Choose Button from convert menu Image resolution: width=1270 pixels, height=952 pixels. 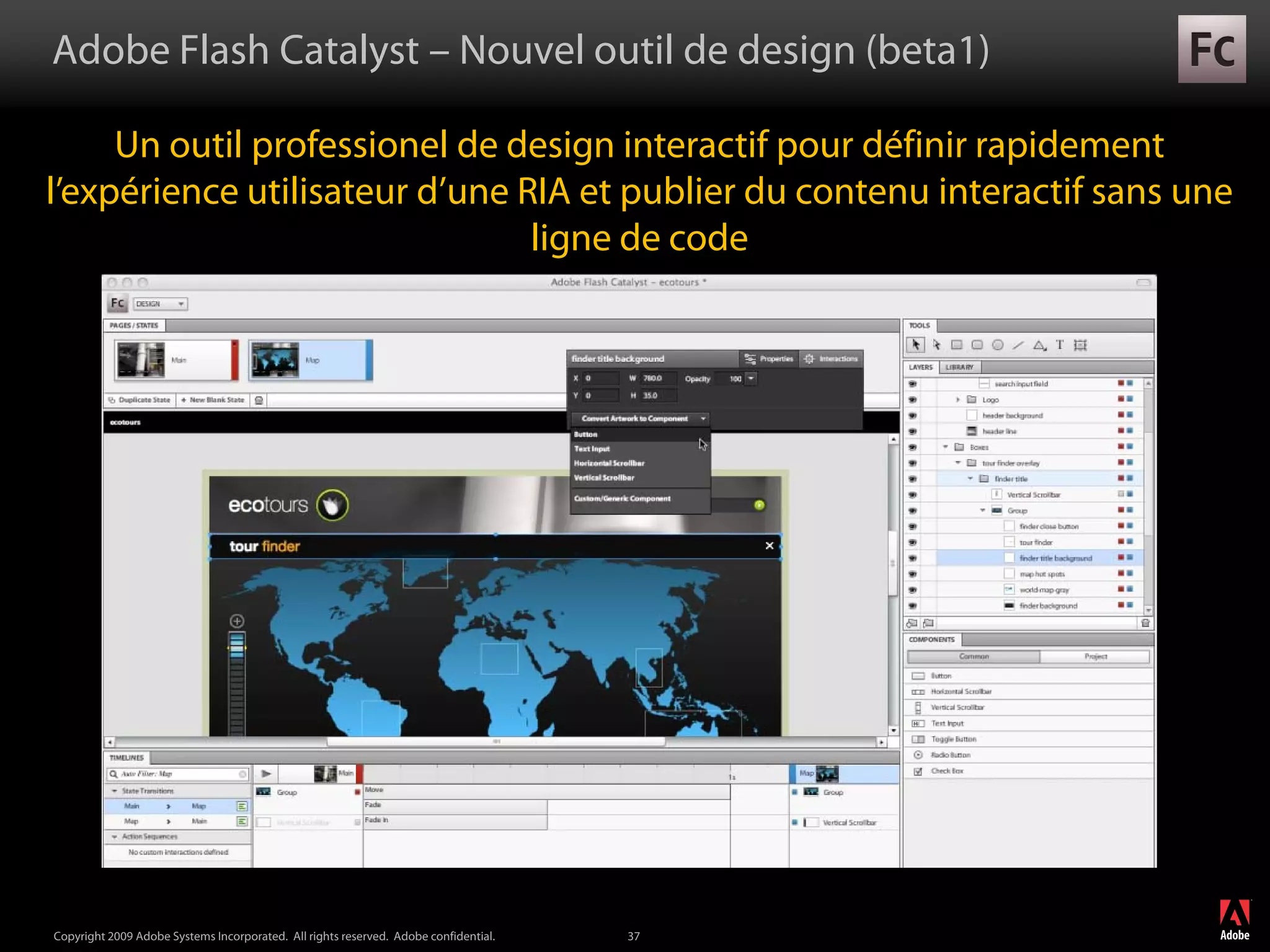[x=641, y=434]
